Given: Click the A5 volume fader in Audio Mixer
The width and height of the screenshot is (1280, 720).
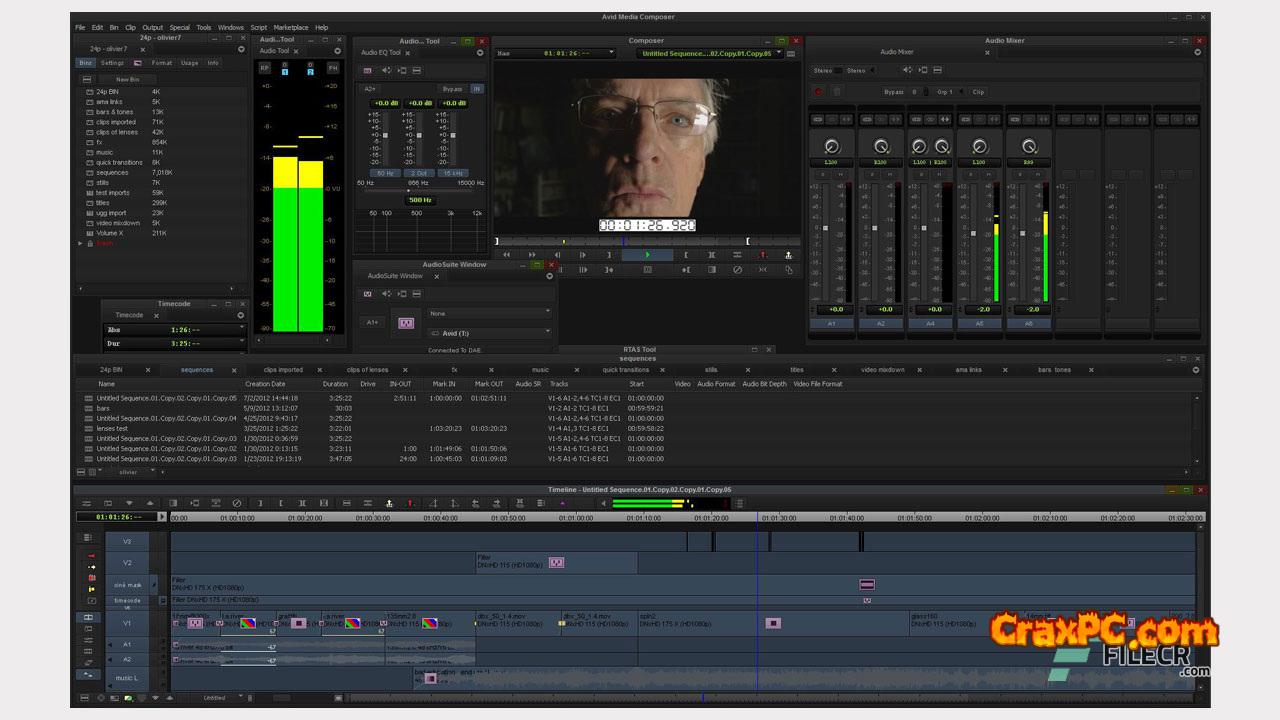Looking at the screenshot, I should tap(973, 234).
